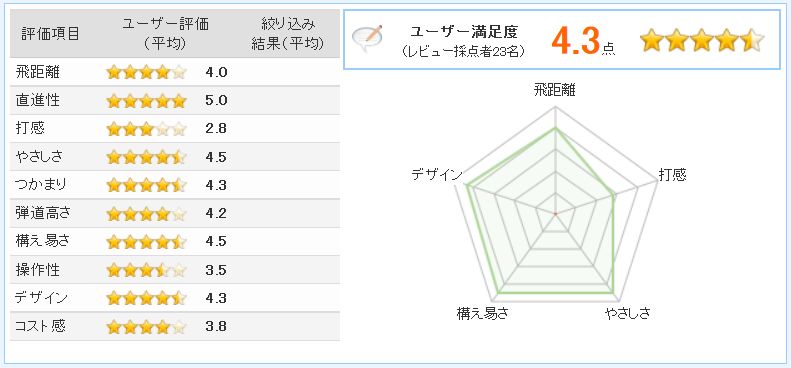Click the review pencil speech bubble icon

(367, 39)
